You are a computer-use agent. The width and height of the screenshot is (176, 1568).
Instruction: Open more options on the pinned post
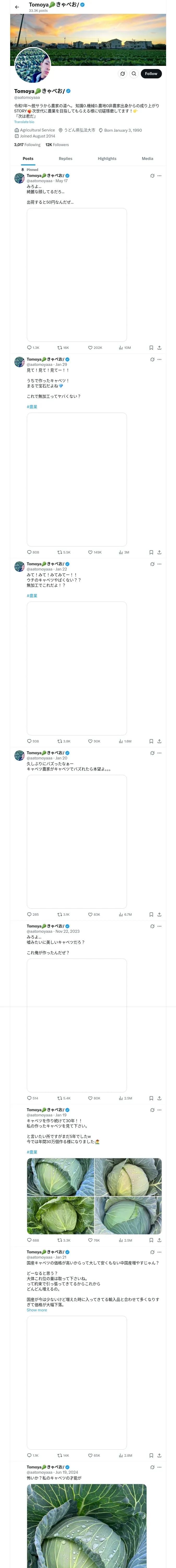(160, 175)
